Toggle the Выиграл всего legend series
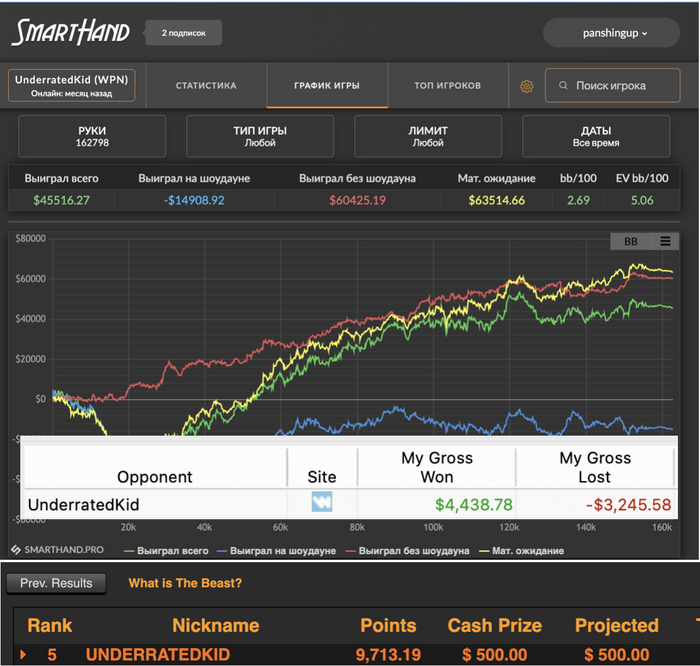 pos(166,551)
